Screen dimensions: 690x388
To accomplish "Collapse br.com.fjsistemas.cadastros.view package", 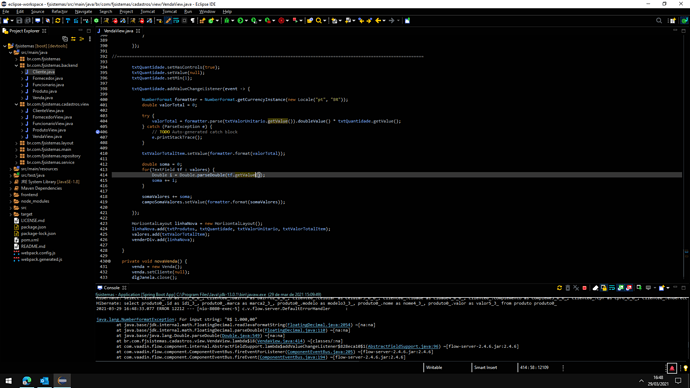I will 17,104.
